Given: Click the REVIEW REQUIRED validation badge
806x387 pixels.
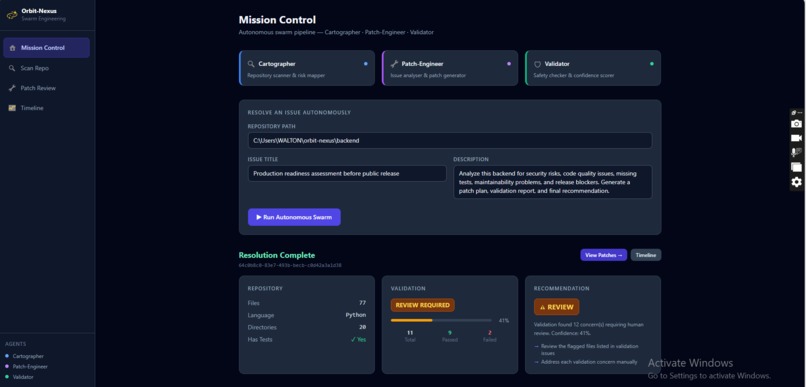Looking at the screenshot, I should 423,305.
